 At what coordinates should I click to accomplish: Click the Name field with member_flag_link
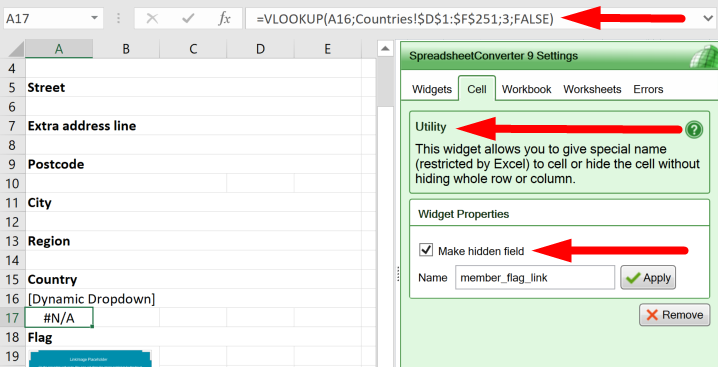click(534, 277)
